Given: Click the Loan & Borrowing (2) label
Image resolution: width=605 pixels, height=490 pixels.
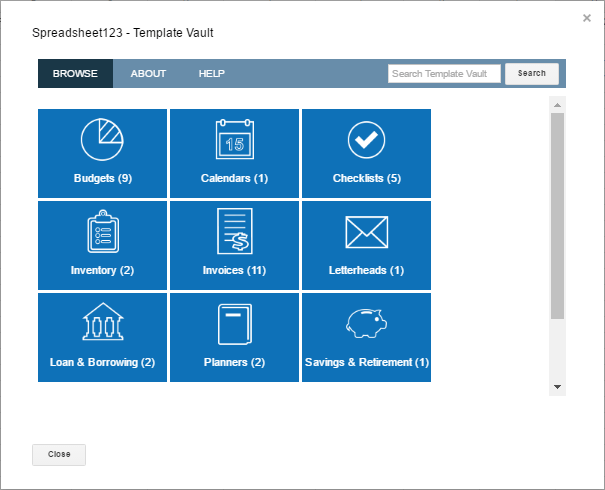Looking at the screenshot, I should point(102,362).
